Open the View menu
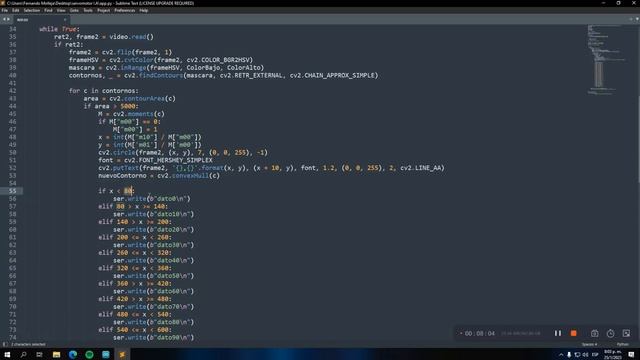The height and width of the screenshot is (360, 640). coord(61,10)
